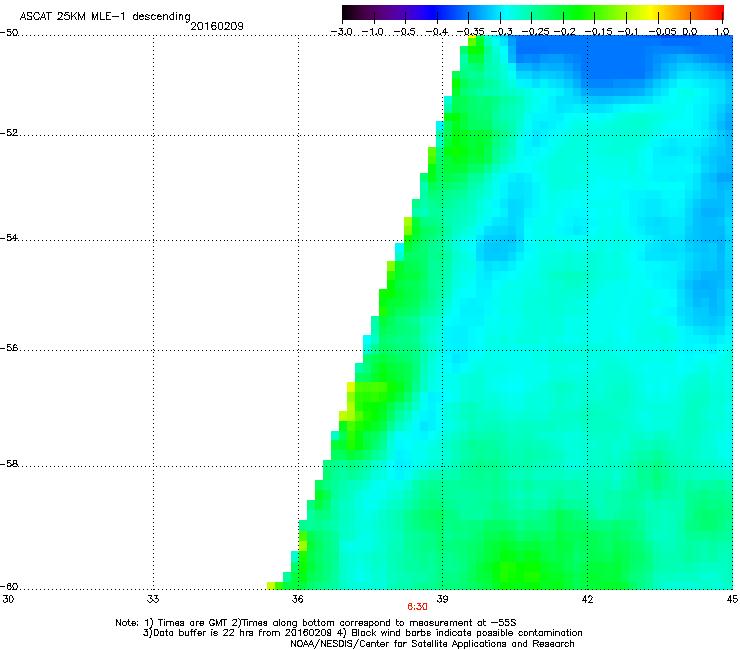740x650 pixels.
Task: Select the longitude axis label 42
Action: (587, 599)
